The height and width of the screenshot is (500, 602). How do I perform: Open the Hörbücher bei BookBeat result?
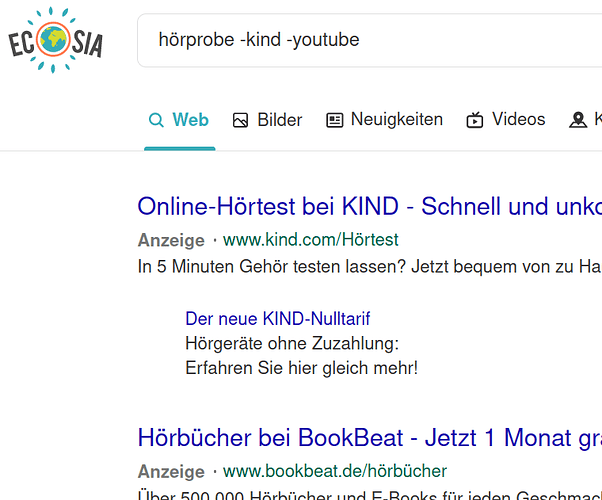point(370,438)
